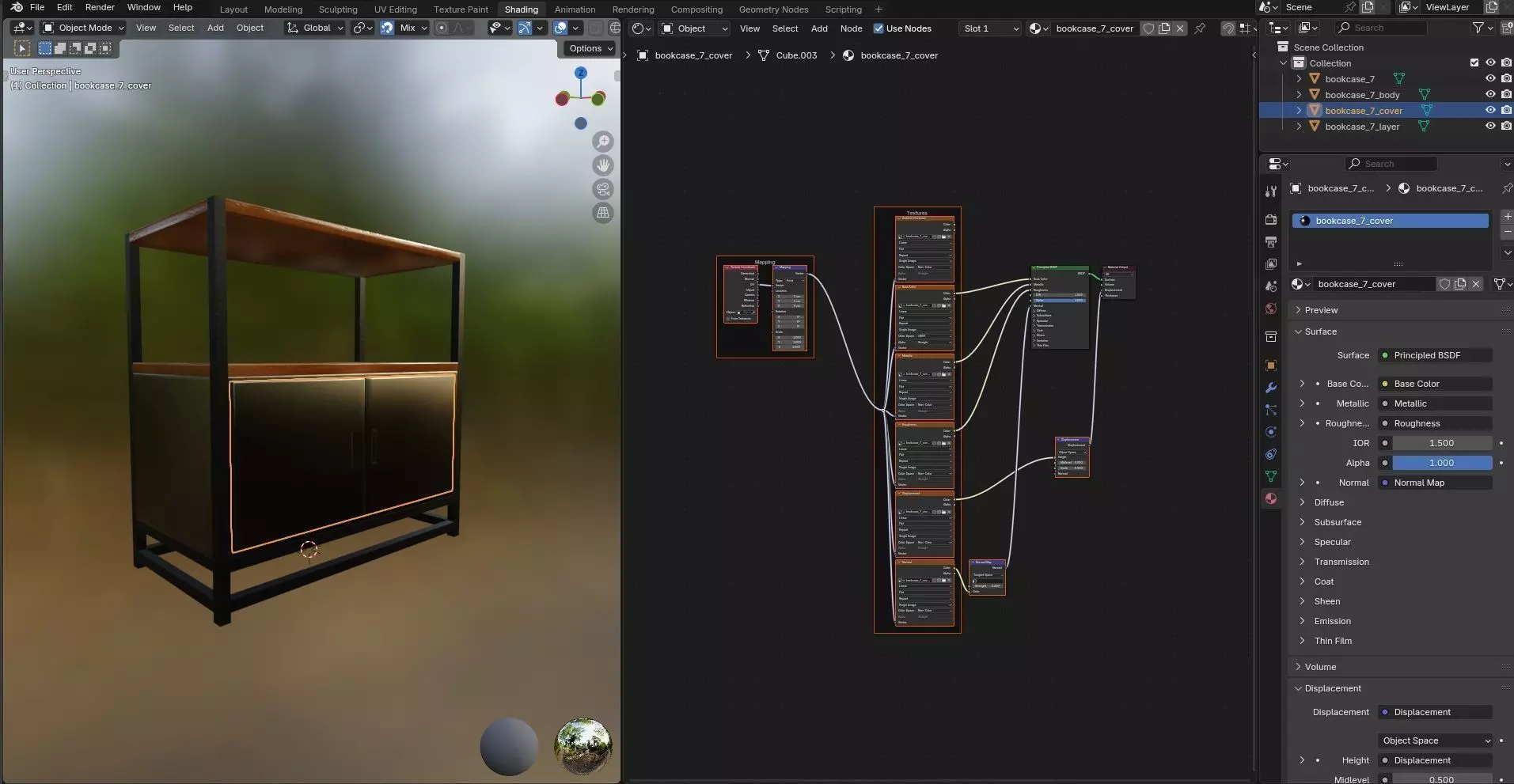Click the hand pan gizmo in the viewport
Image resolution: width=1514 pixels, height=784 pixels.
coord(603,165)
